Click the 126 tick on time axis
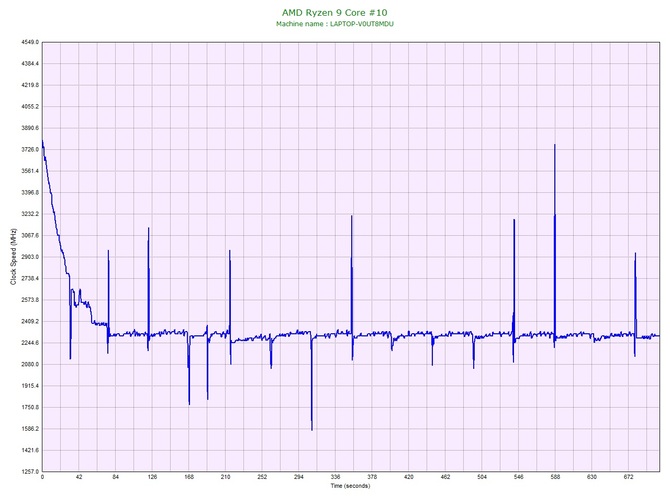The image size is (670, 503). (x=152, y=477)
